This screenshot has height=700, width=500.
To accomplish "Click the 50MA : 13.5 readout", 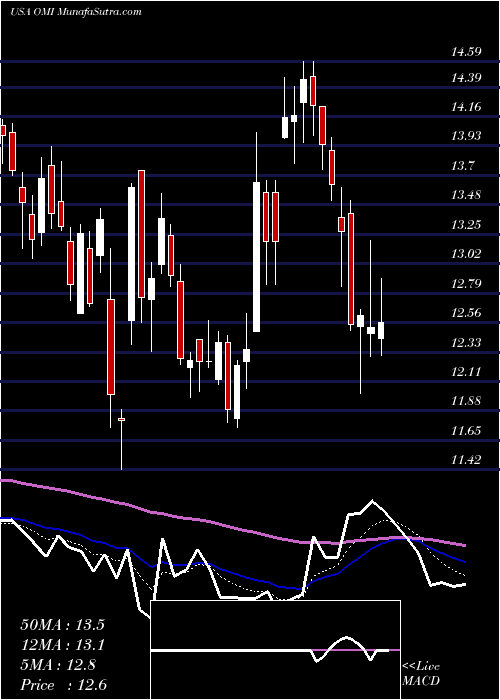I will [x=62, y=625].
